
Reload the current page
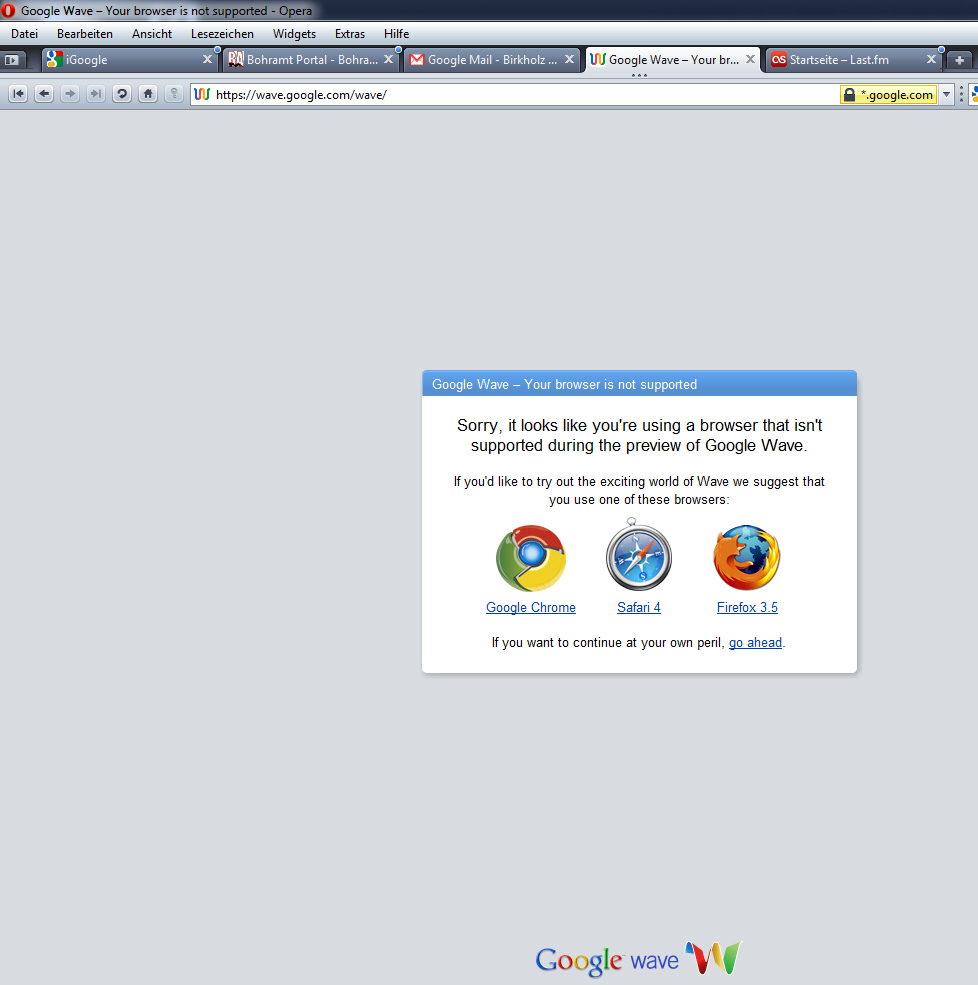(x=122, y=94)
